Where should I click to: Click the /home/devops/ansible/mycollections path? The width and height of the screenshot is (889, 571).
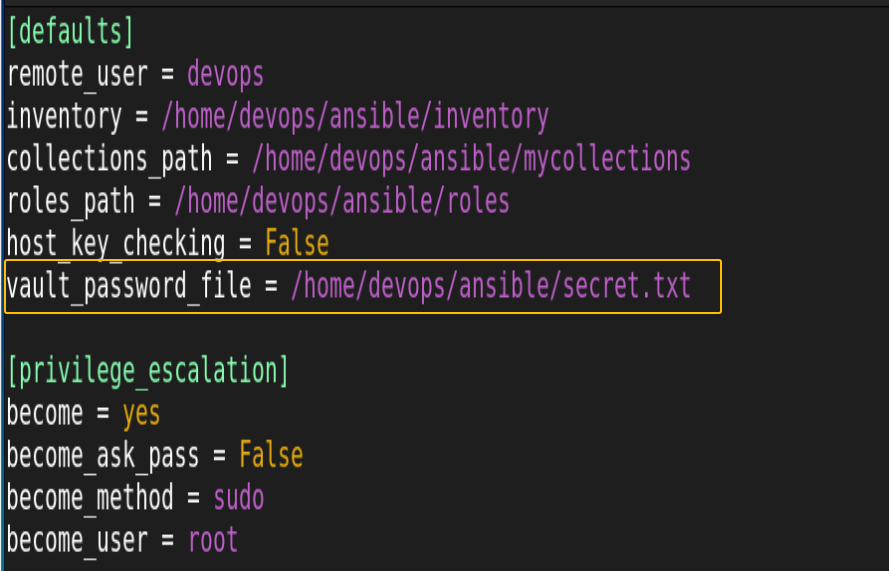(471, 160)
